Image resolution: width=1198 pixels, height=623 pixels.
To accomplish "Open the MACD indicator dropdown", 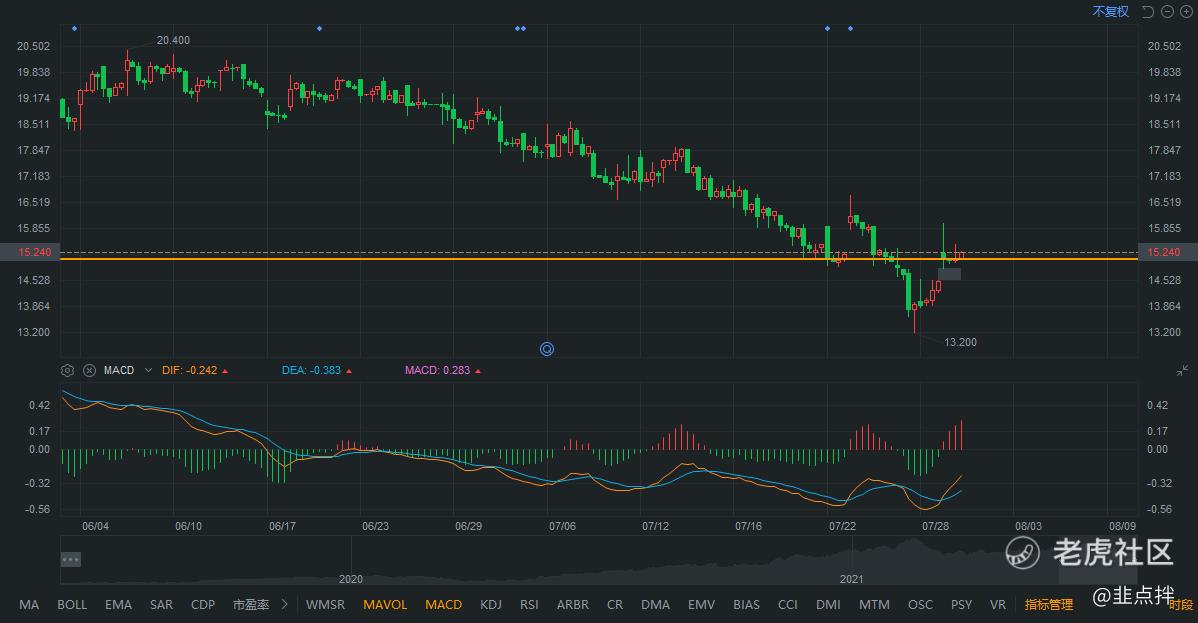I will [149, 370].
